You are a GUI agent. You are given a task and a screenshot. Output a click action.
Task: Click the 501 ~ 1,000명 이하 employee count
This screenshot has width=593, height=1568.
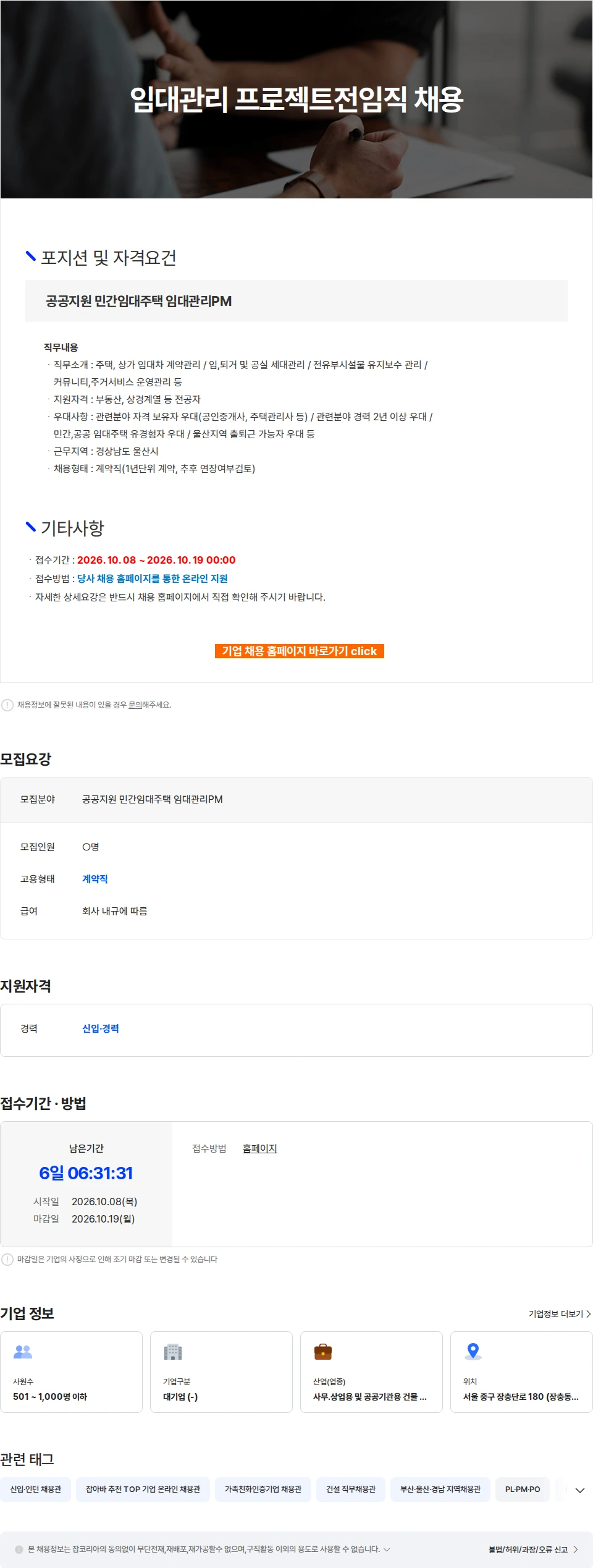[x=50, y=1397]
